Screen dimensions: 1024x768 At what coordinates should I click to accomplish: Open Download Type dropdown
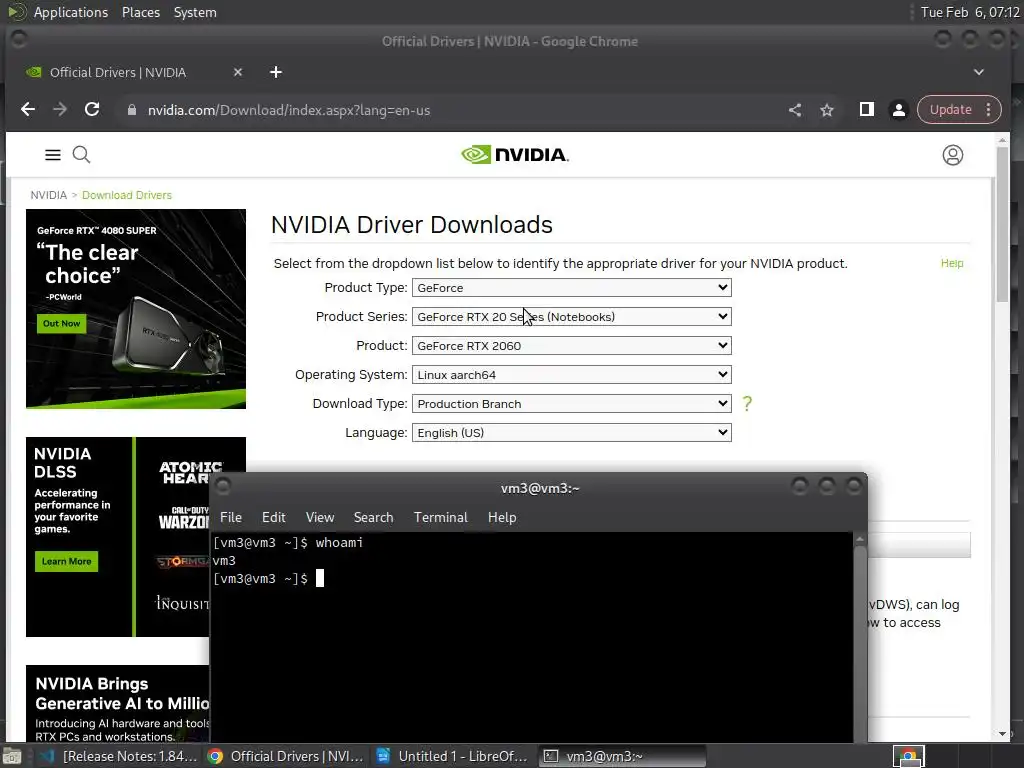coord(571,404)
